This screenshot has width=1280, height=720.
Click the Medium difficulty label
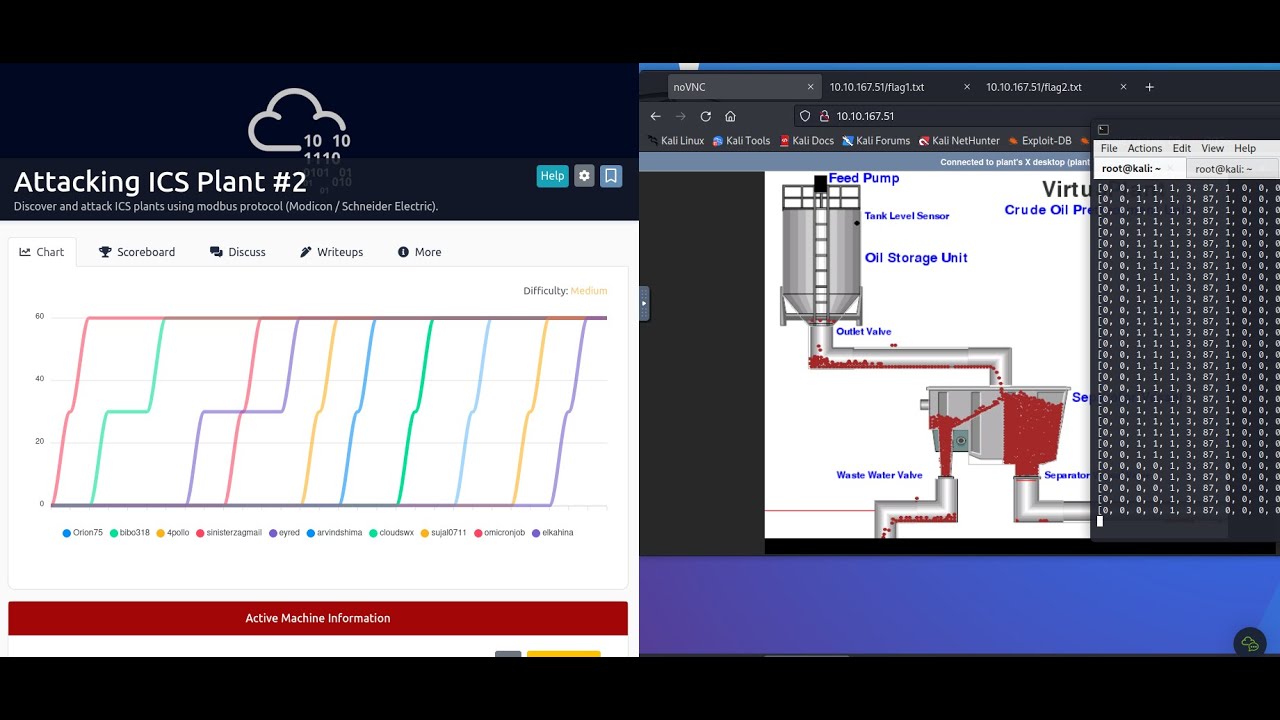589,291
